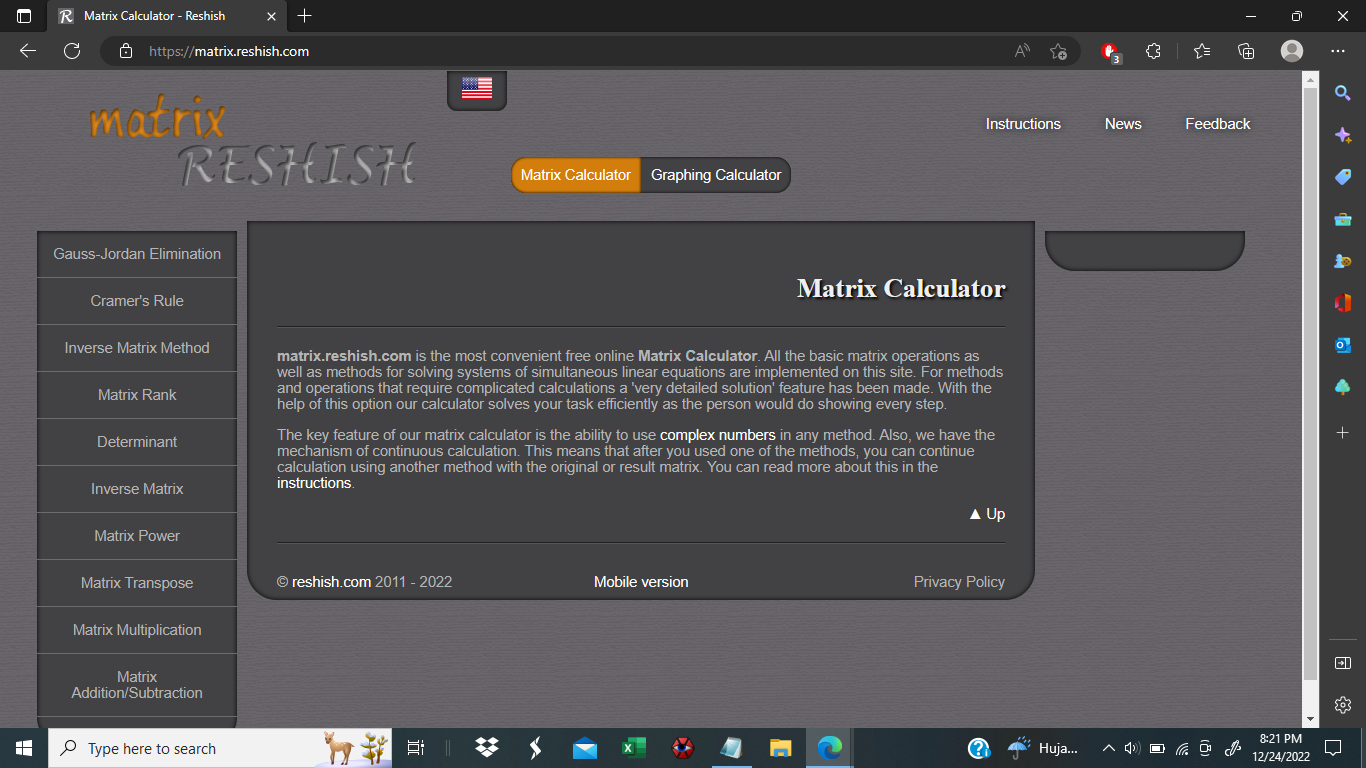Switch to the Matrix Calculator mode
1366x768 pixels.
576,175
